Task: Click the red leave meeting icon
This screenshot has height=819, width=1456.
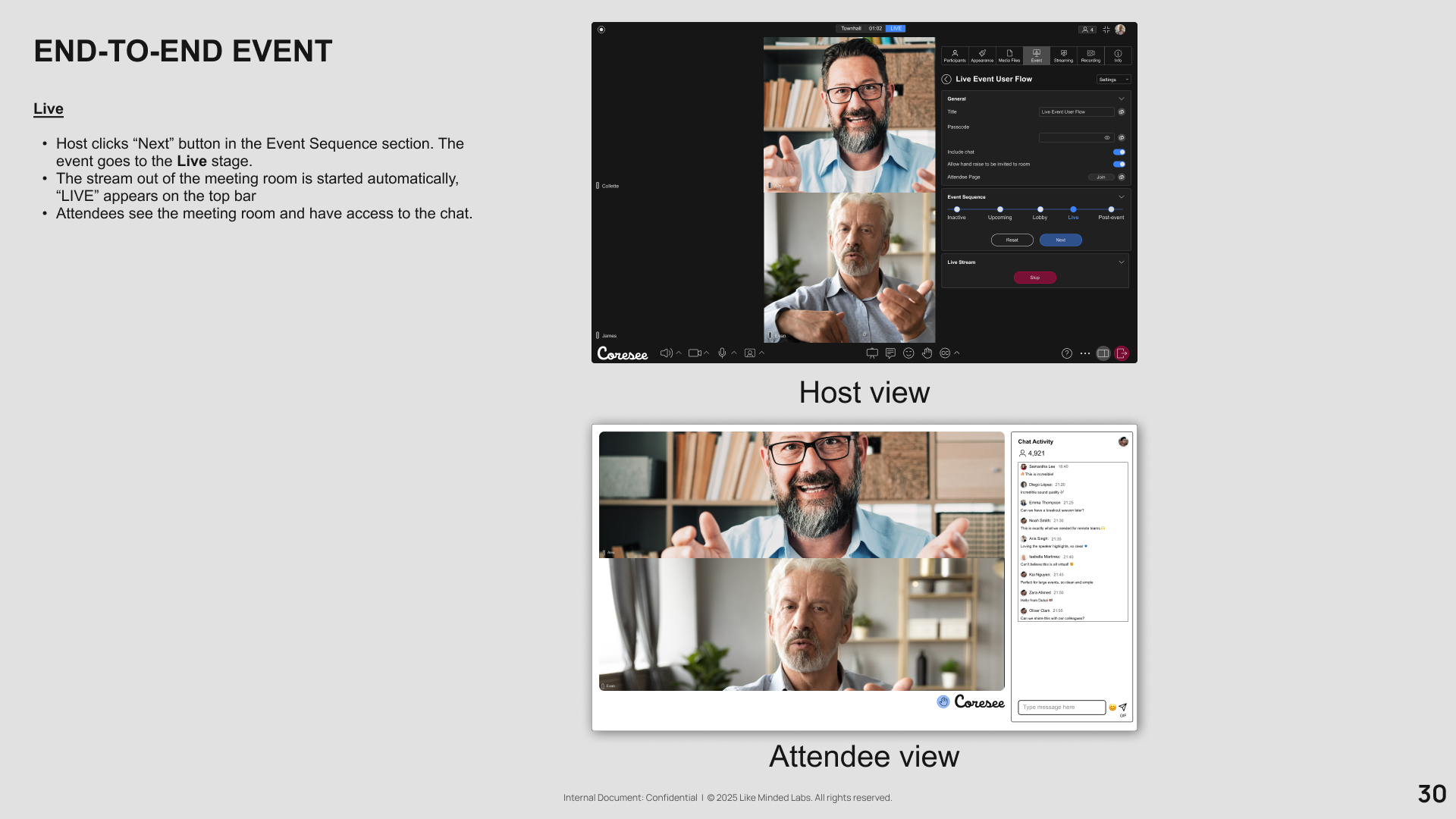Action: (1122, 353)
